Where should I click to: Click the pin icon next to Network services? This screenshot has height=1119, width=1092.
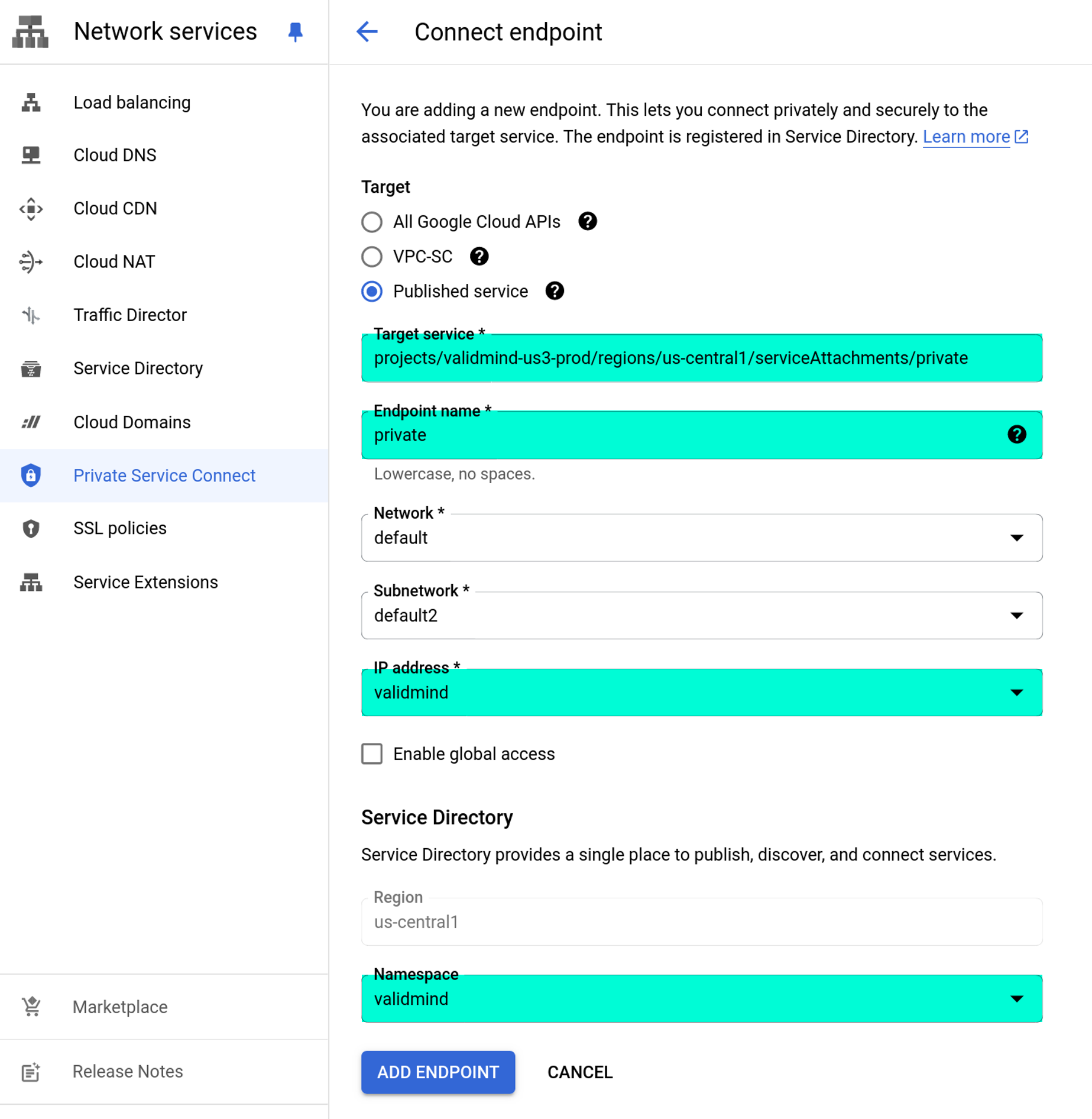click(x=295, y=32)
